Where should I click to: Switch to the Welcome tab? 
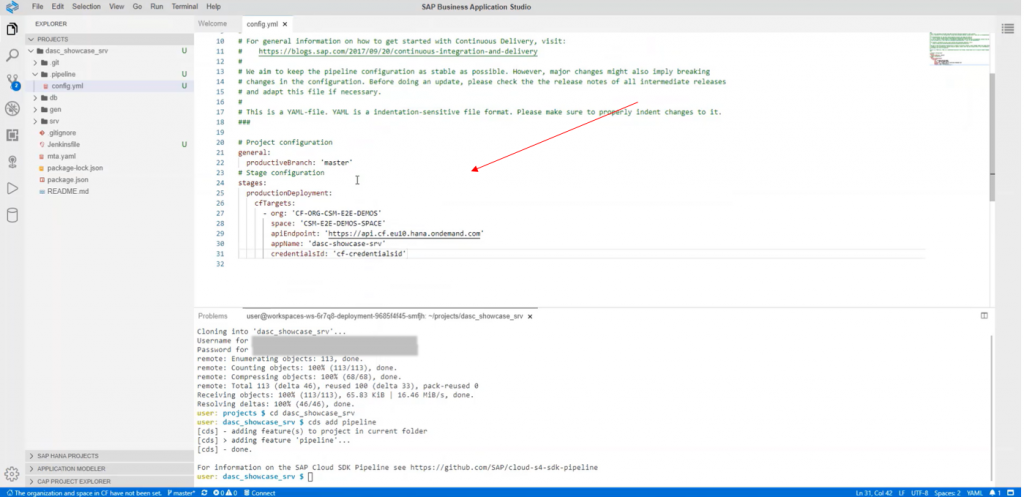(213, 24)
